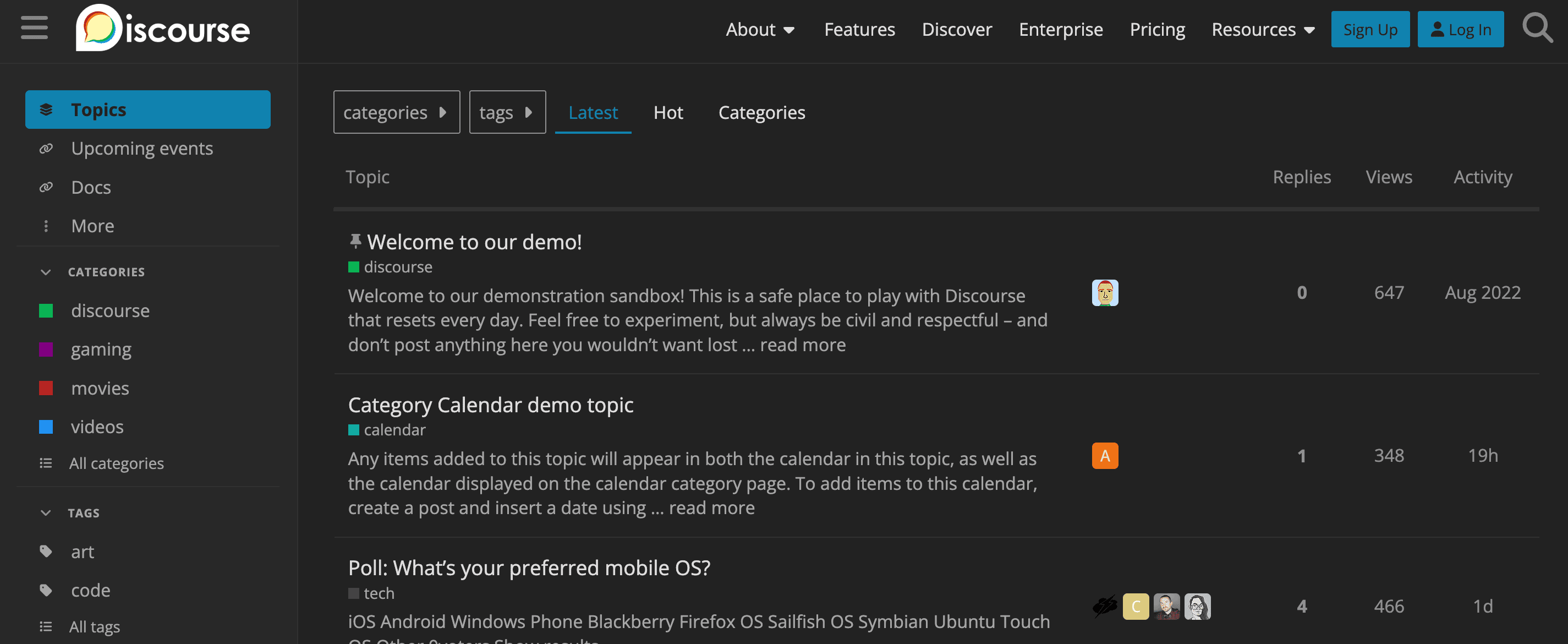1568x644 pixels.
Task: Expand the About menu
Action: click(760, 29)
